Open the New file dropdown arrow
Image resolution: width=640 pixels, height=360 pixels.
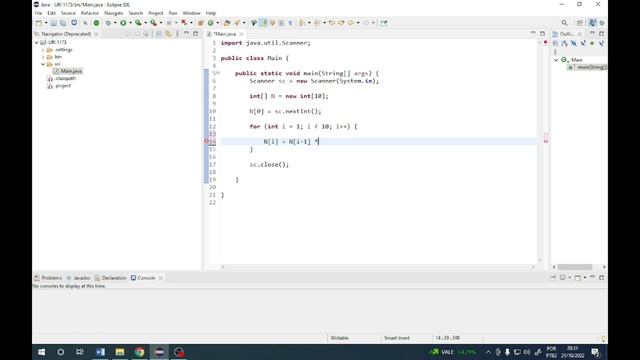[x=46, y=23]
